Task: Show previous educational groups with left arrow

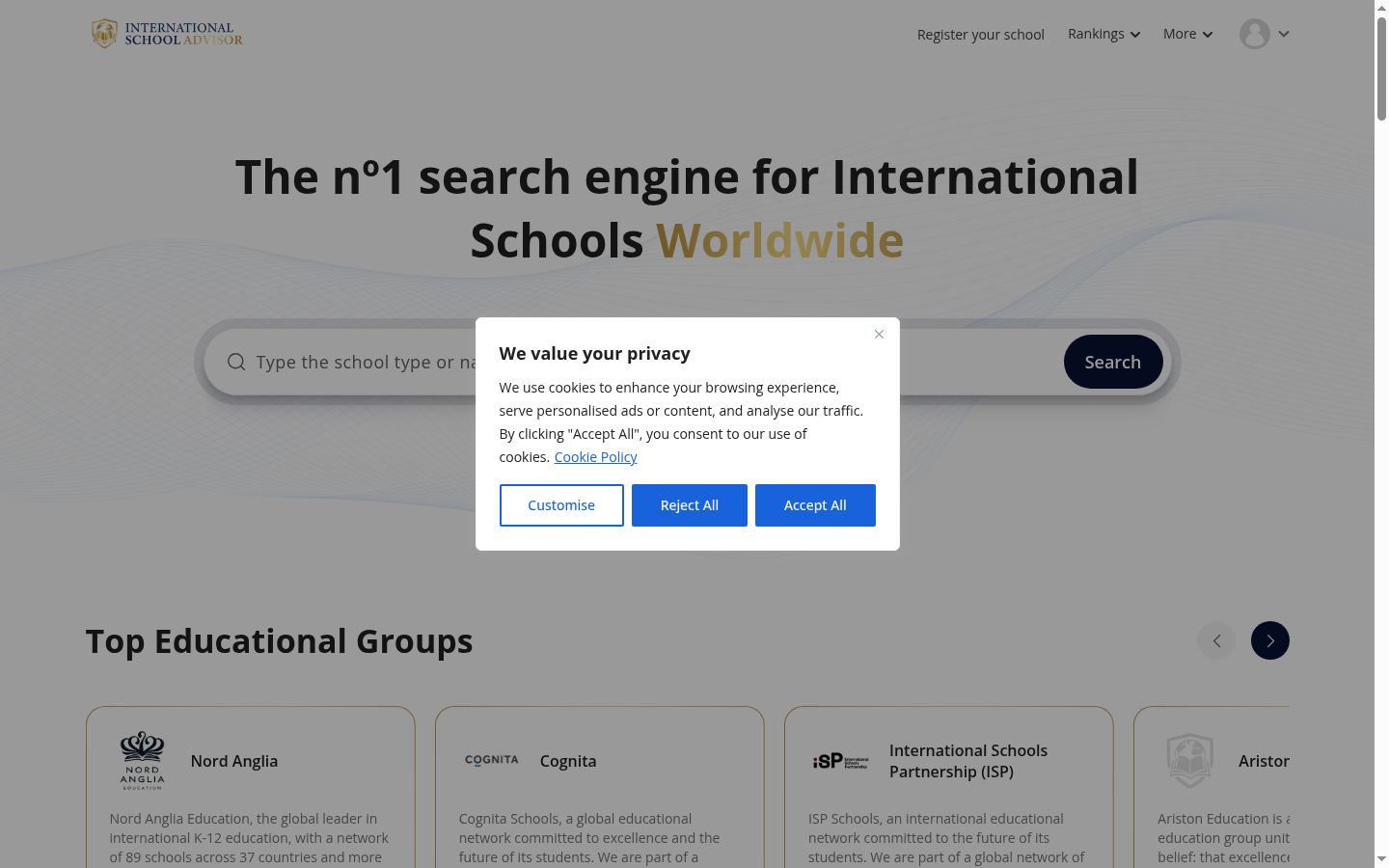Action: point(1216,640)
